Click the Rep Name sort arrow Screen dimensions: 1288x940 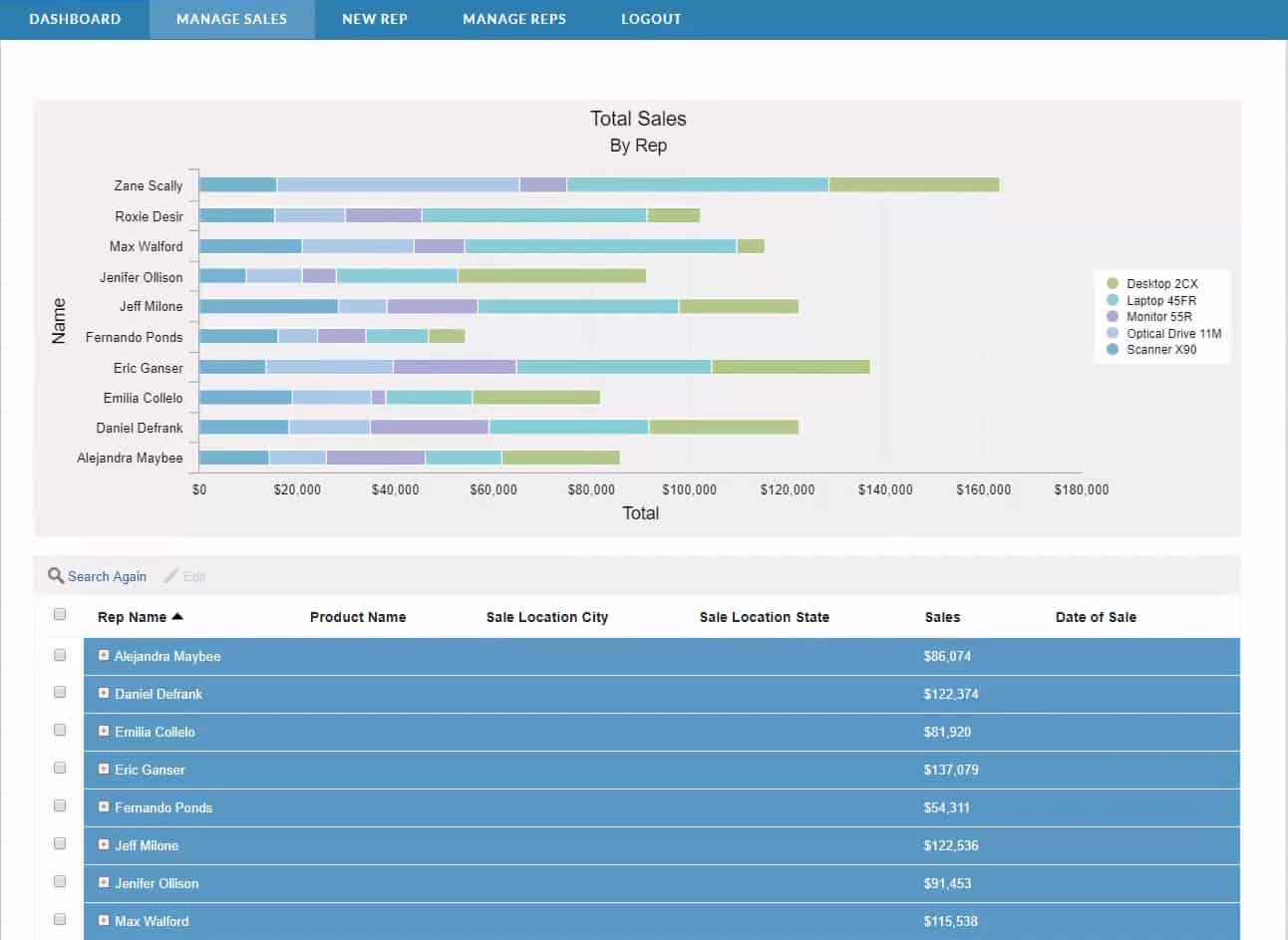click(x=177, y=617)
